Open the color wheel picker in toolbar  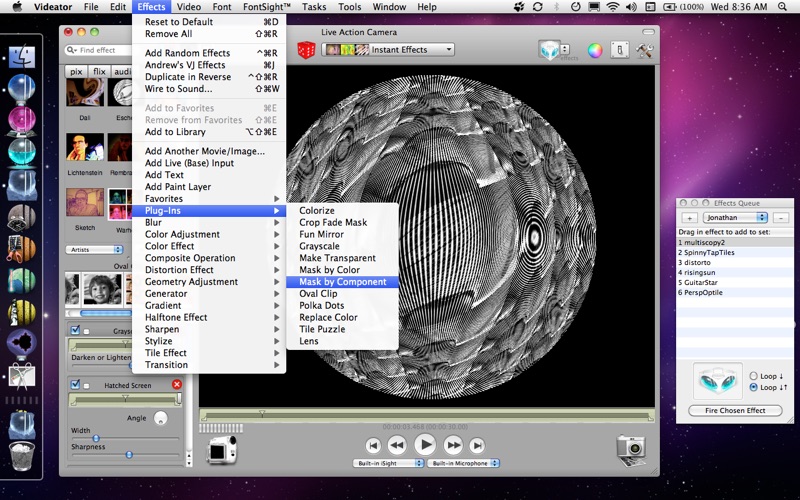pos(595,51)
